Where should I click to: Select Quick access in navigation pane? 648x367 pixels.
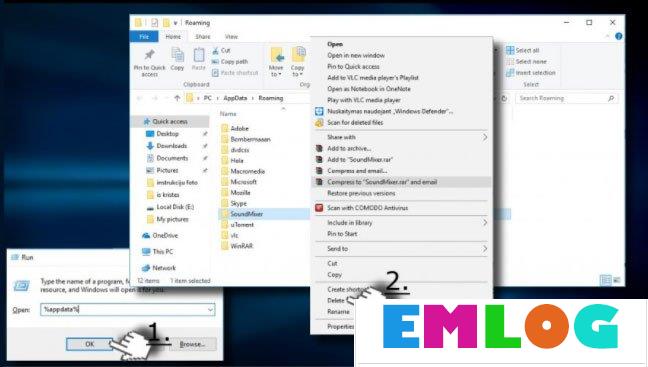(170, 121)
